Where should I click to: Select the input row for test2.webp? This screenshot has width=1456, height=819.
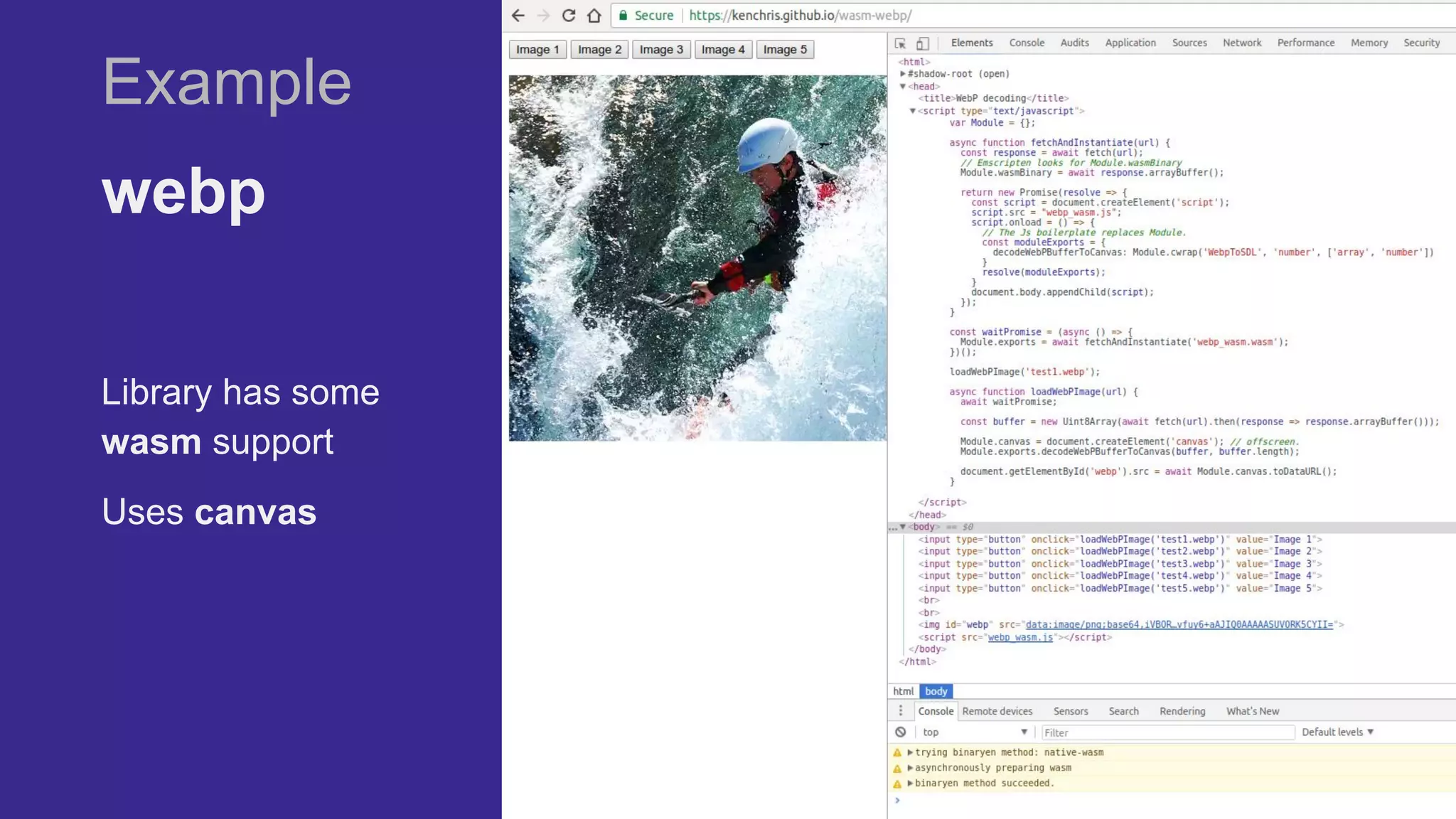click(x=1120, y=552)
